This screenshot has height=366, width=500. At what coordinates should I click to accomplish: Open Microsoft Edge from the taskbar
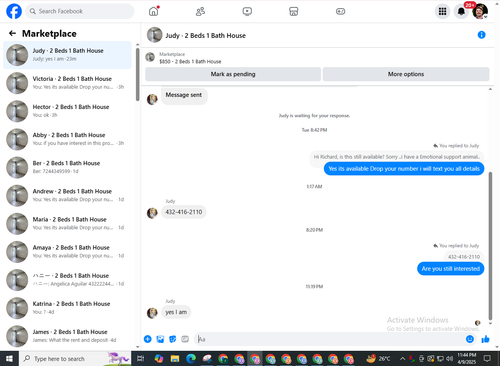click(x=191, y=359)
